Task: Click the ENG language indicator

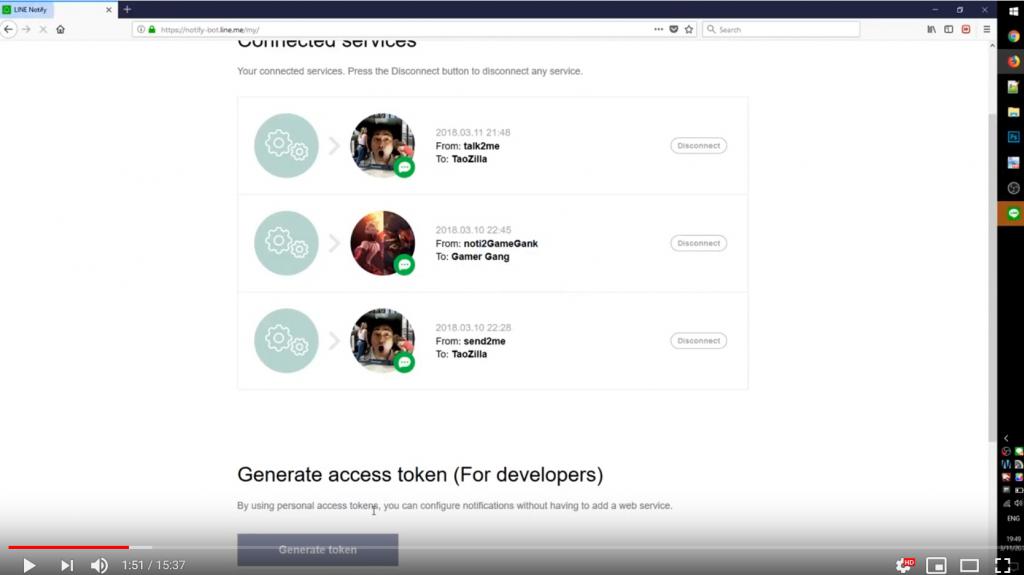Action: (x=1013, y=518)
